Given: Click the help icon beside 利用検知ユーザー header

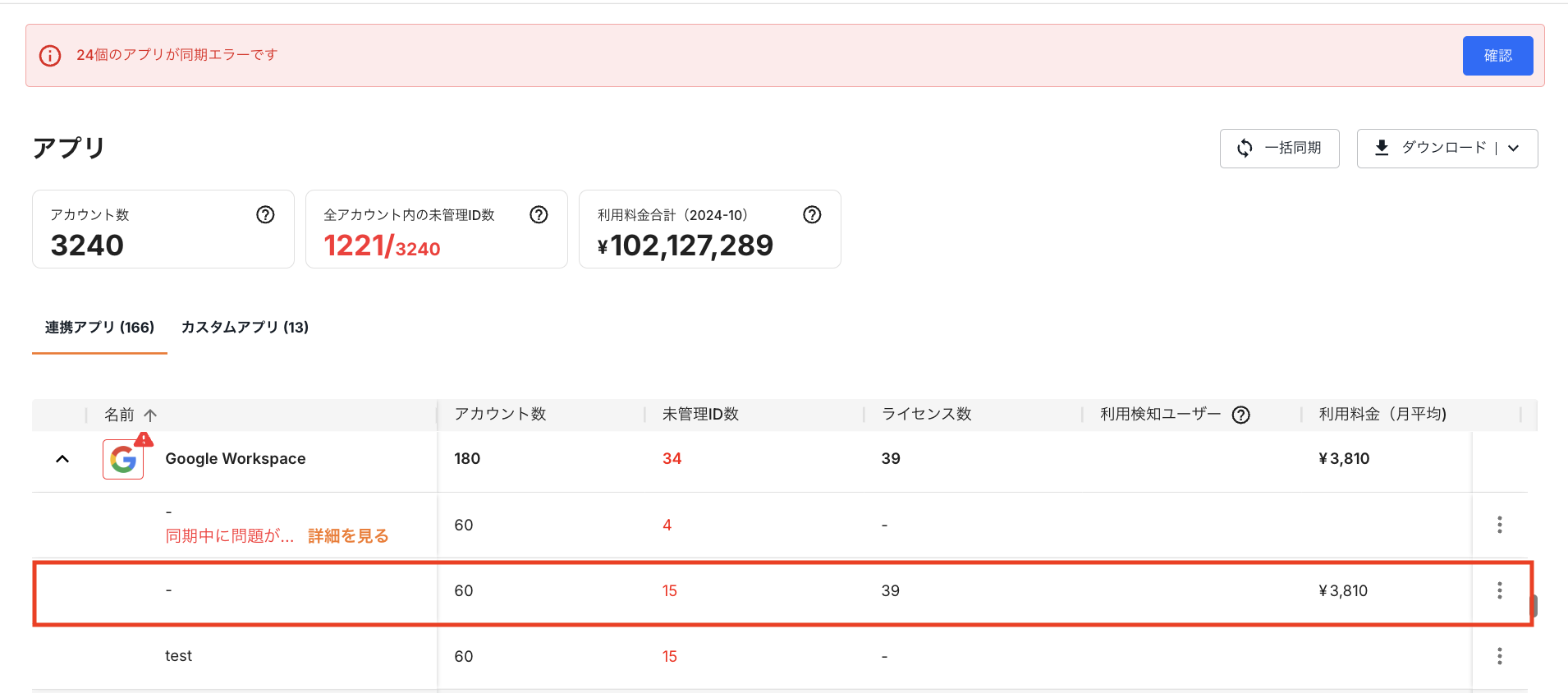Looking at the screenshot, I should click(x=1241, y=415).
